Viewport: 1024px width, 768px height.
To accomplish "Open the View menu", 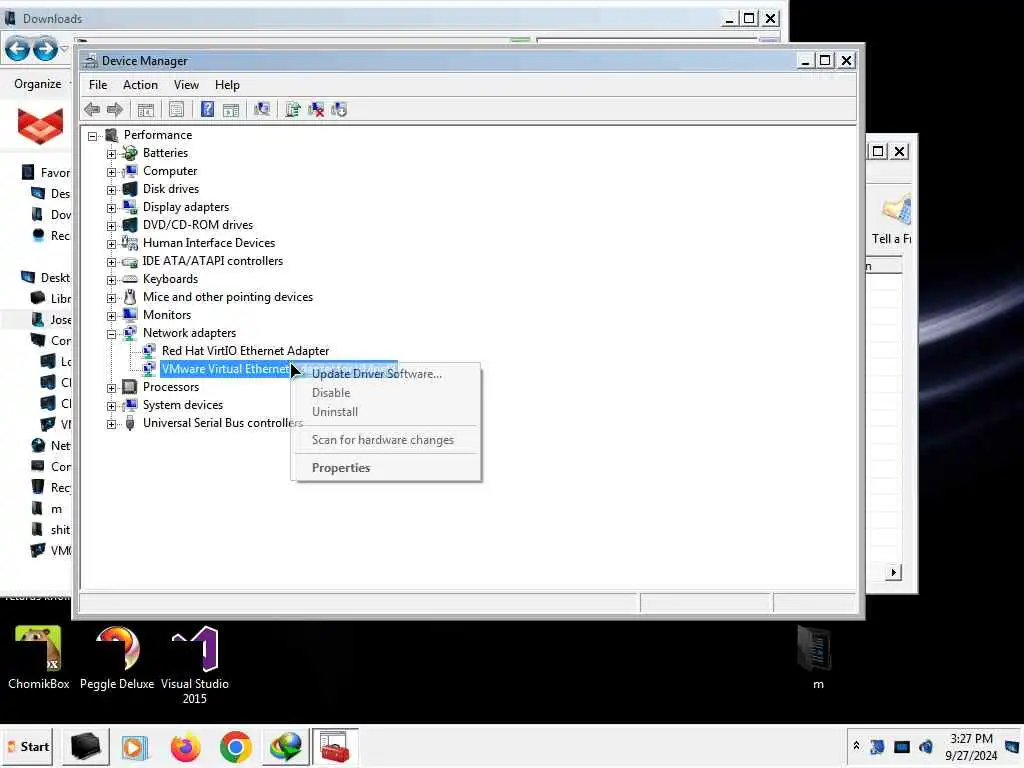I will [x=186, y=85].
